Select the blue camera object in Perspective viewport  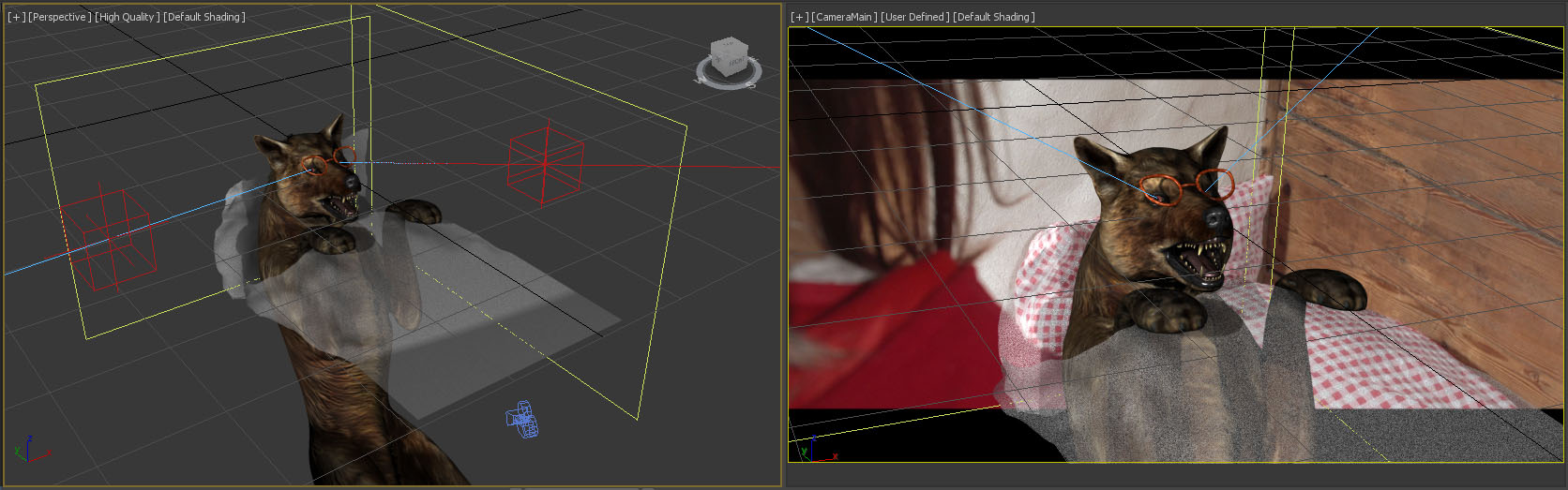[522, 421]
